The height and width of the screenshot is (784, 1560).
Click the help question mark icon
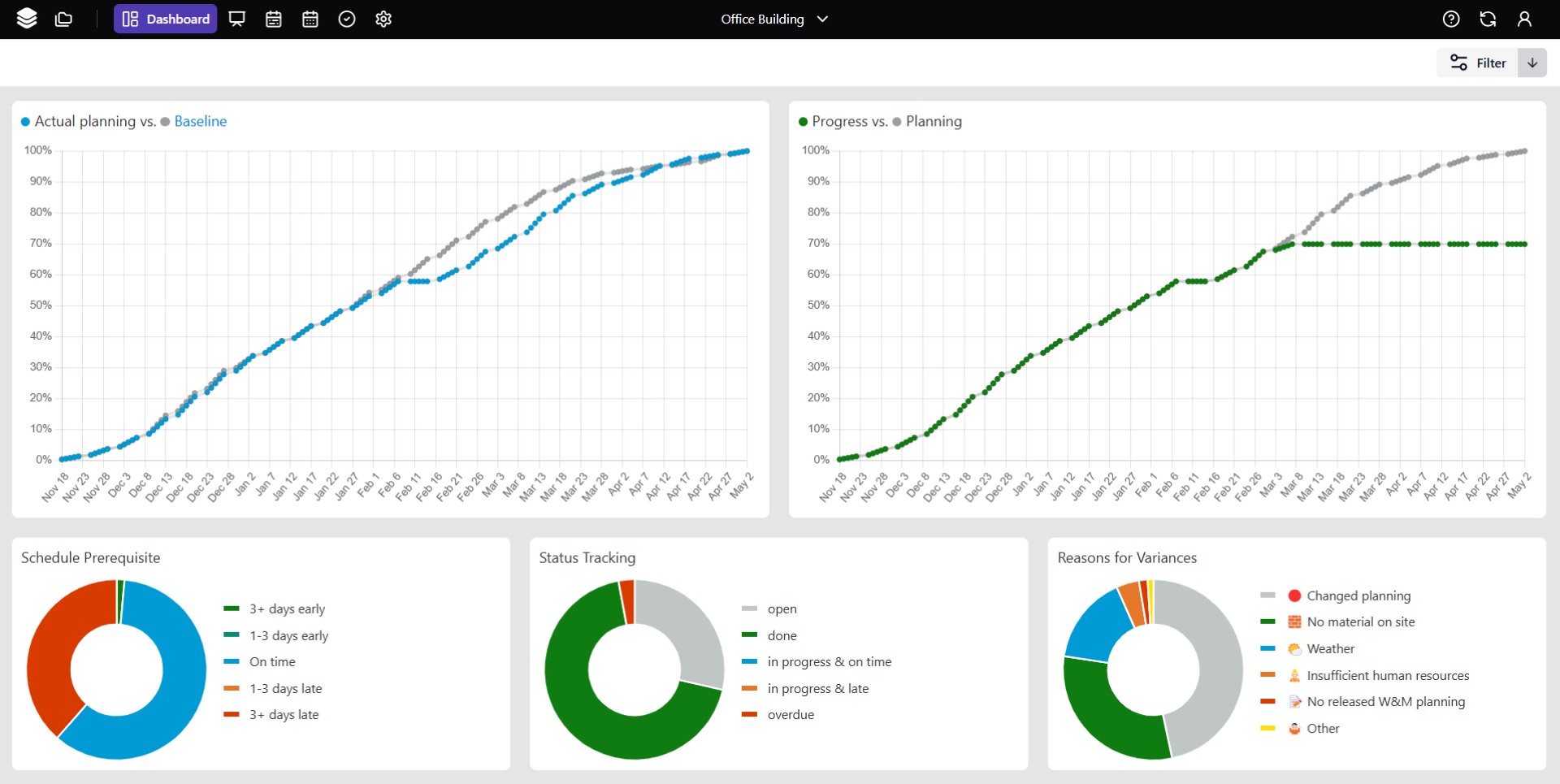(1451, 19)
